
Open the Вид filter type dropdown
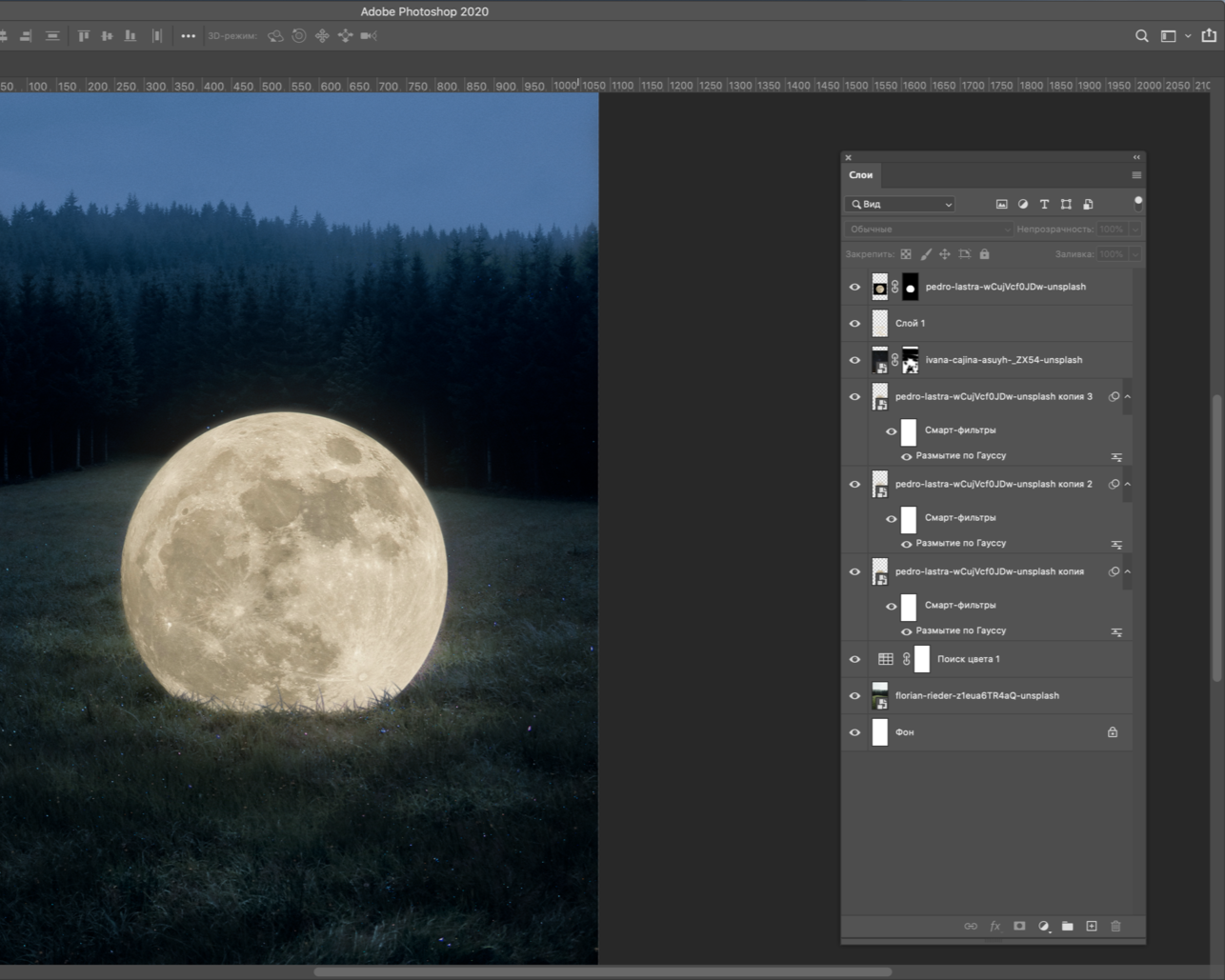tap(900, 204)
